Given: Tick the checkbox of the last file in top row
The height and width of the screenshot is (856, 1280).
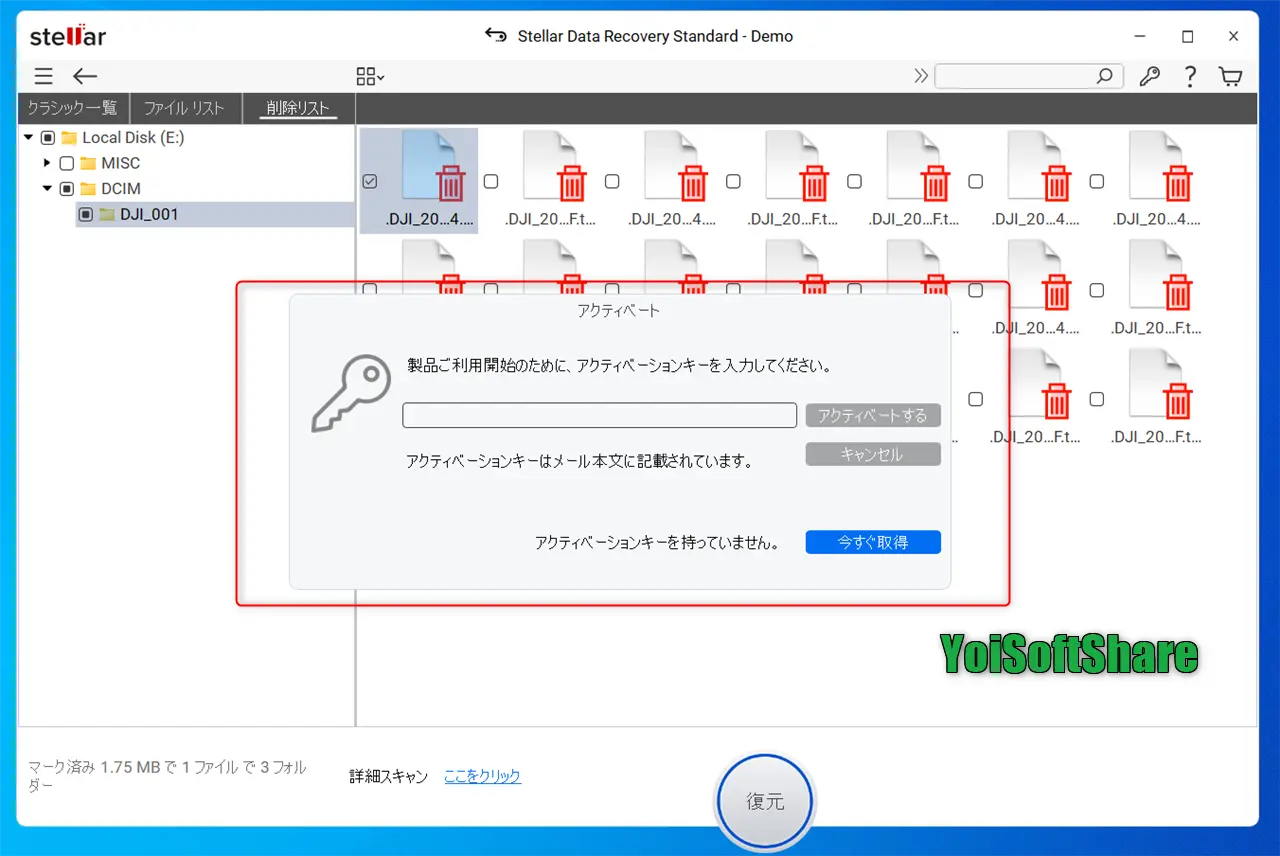Looking at the screenshot, I should [1097, 181].
